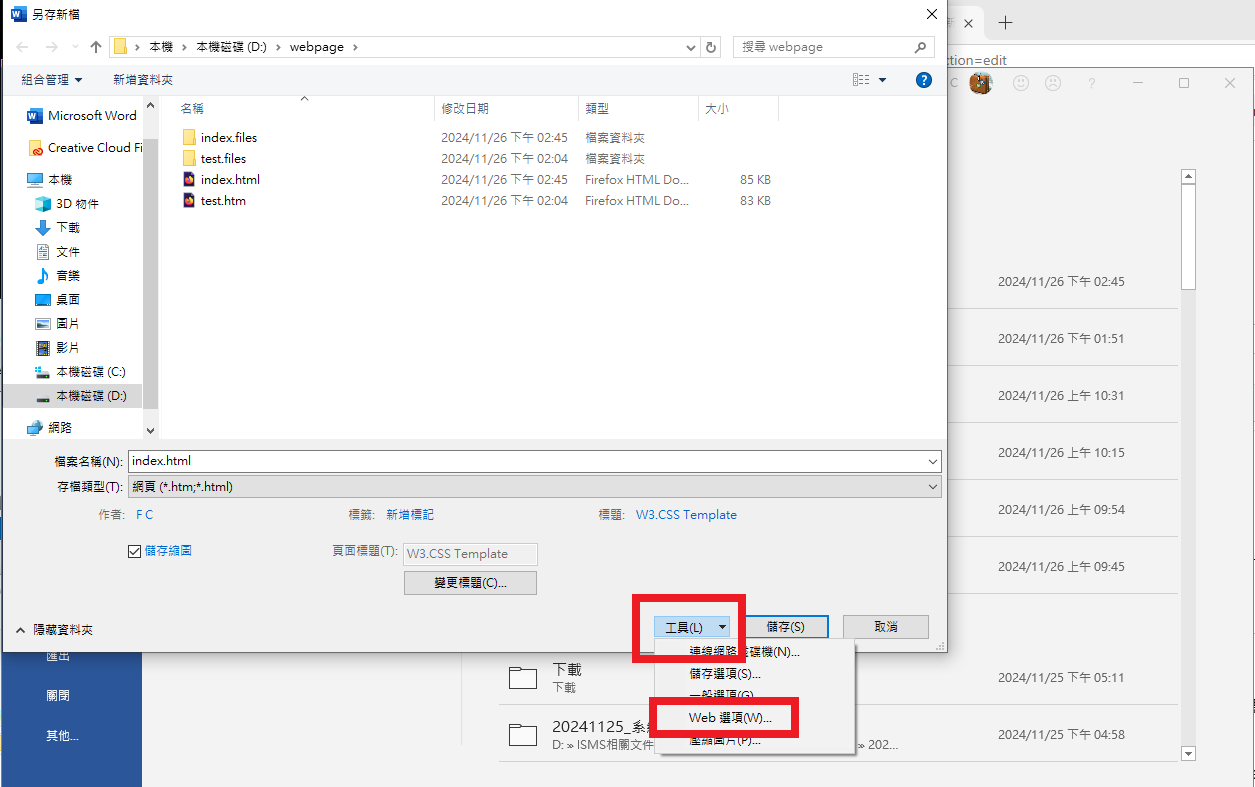Image resolution: width=1255 pixels, height=787 pixels.
Task: Select Microsoft Word in the navigation pane
Action: click(91, 116)
